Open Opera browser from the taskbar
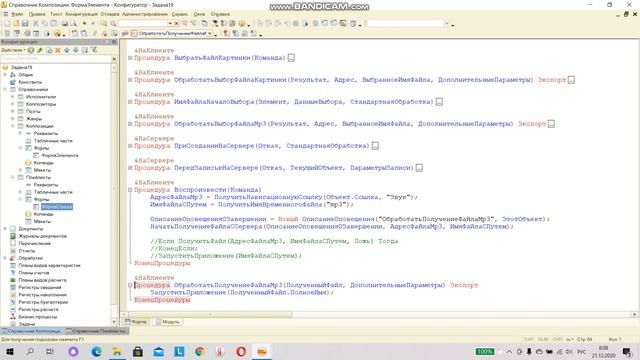640x360 pixels. [241, 351]
